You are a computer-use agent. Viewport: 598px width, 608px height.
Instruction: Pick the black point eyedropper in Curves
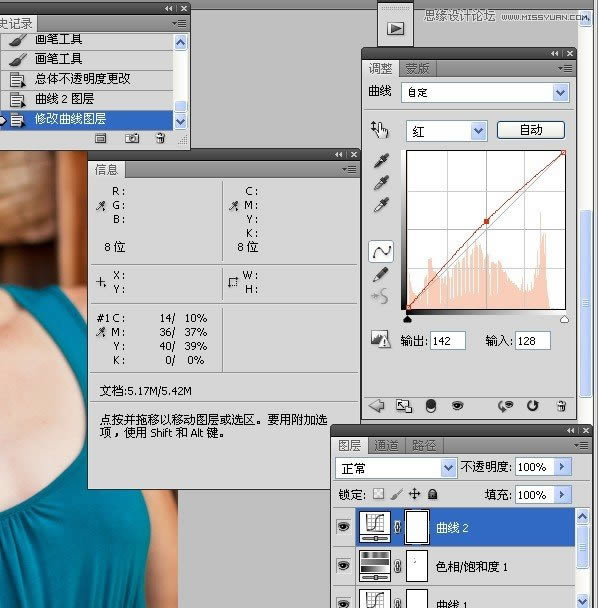[x=381, y=160]
